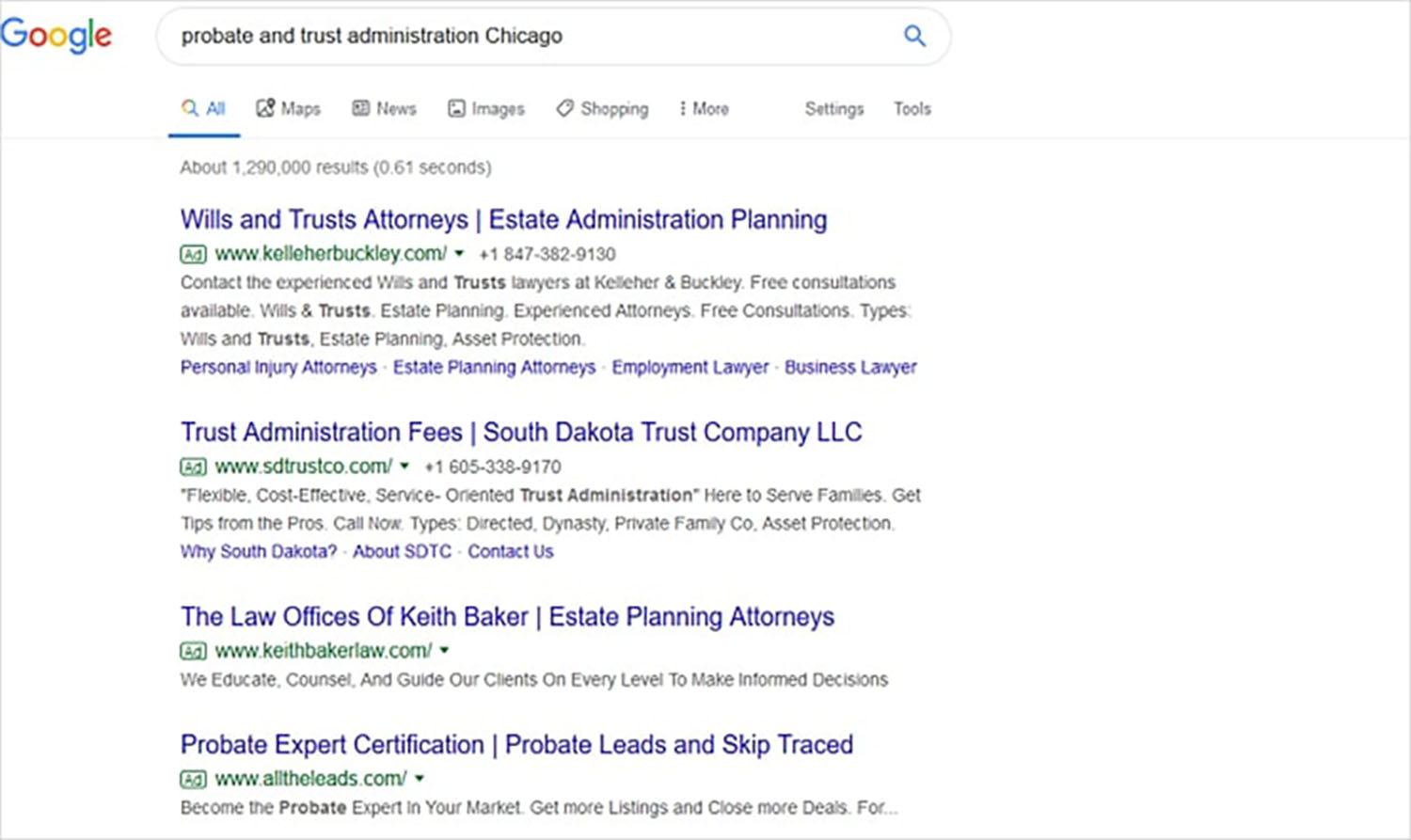Open the dropdown arrow beside www.kelleherbuckley.com

(x=459, y=254)
